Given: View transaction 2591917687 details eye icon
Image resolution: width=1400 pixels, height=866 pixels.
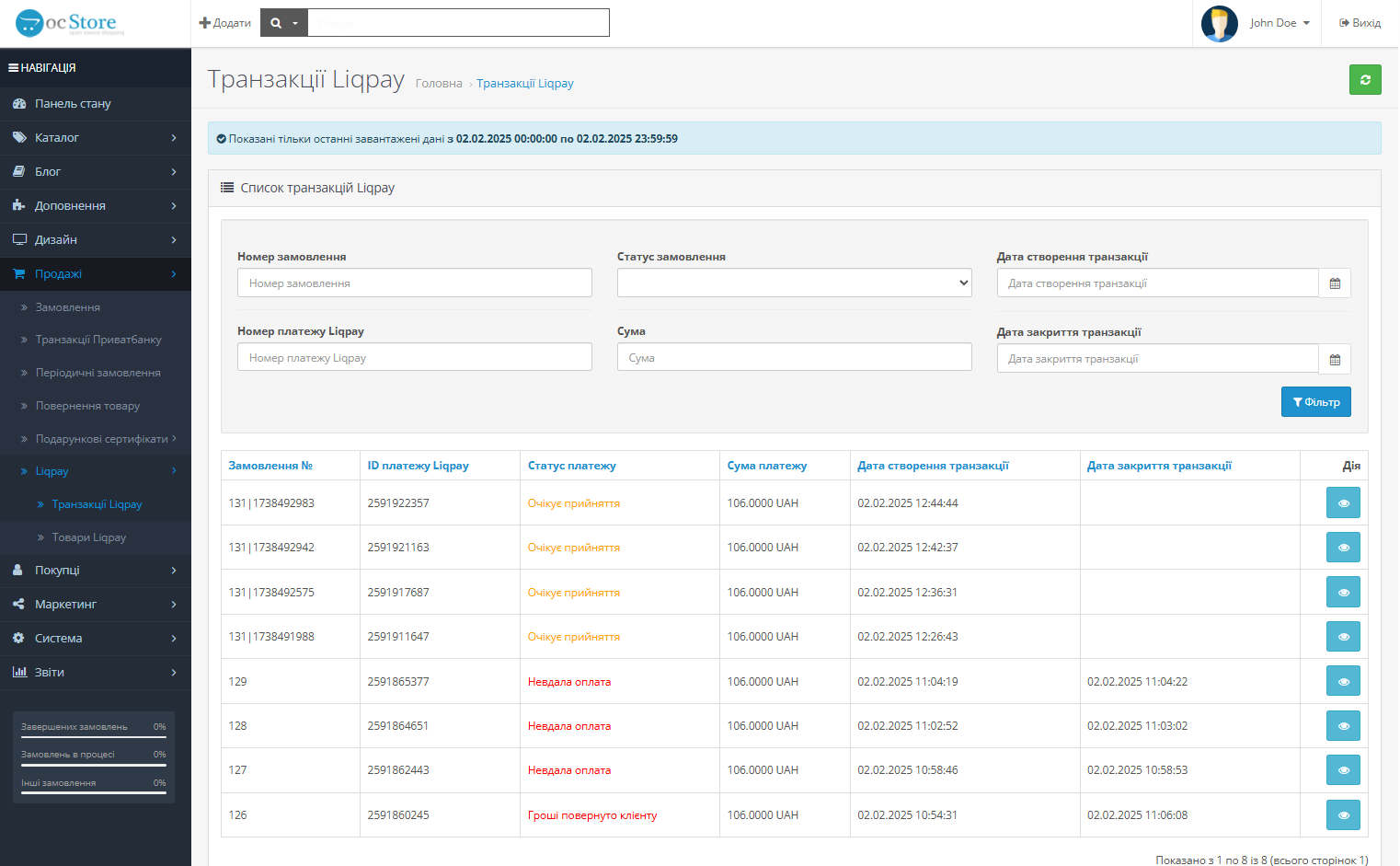Looking at the screenshot, I should coord(1343,593).
